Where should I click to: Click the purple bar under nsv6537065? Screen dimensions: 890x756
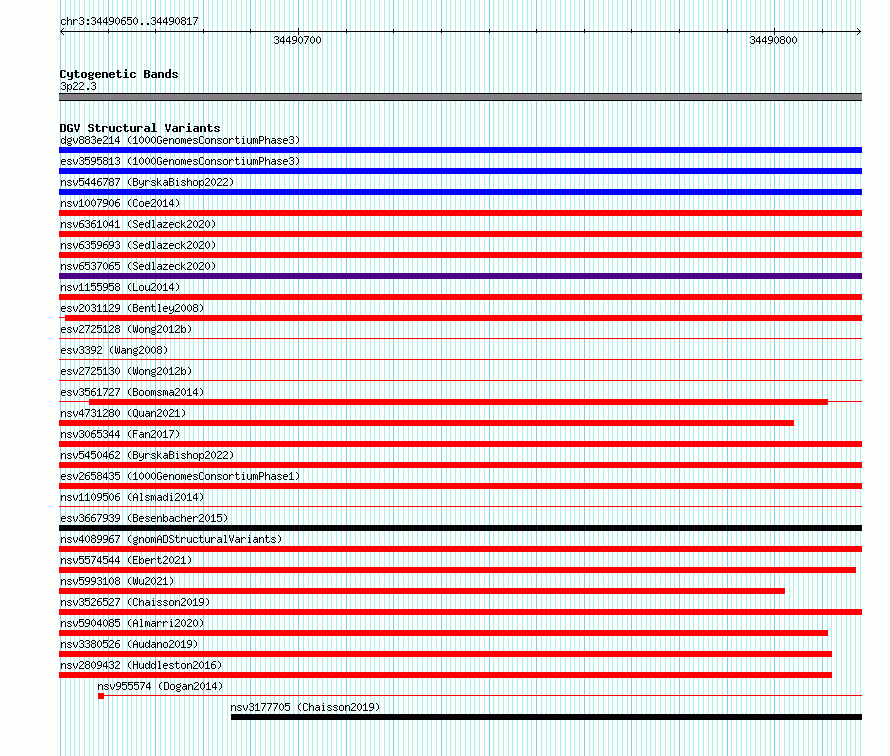(460, 276)
